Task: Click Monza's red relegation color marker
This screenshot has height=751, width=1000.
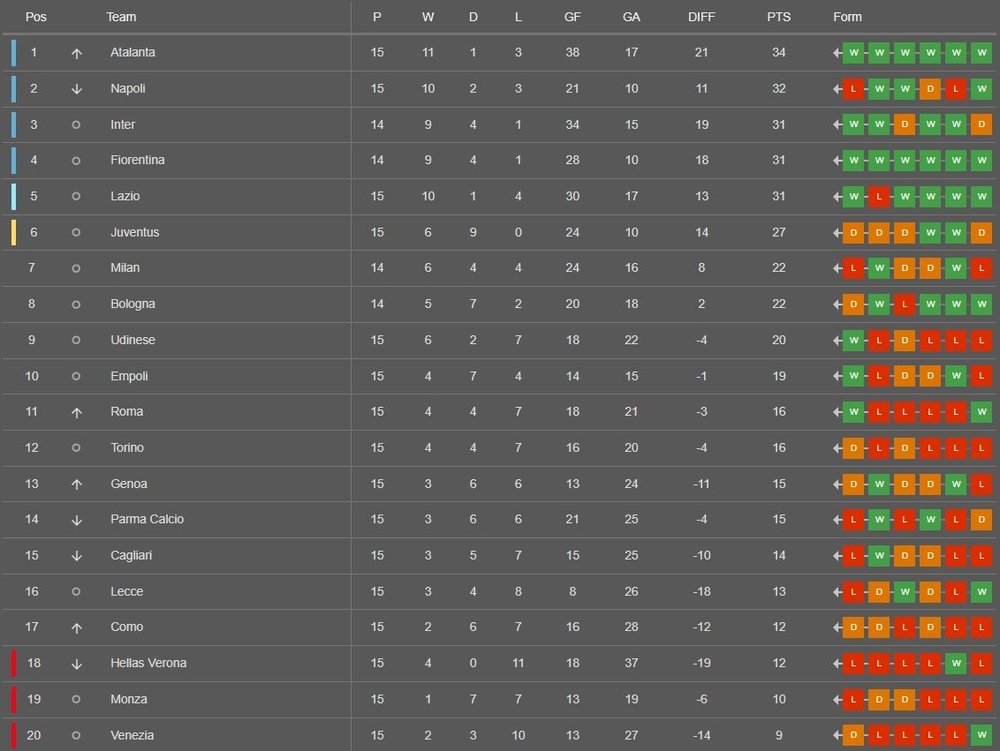Action: pyautogui.click(x=14, y=699)
